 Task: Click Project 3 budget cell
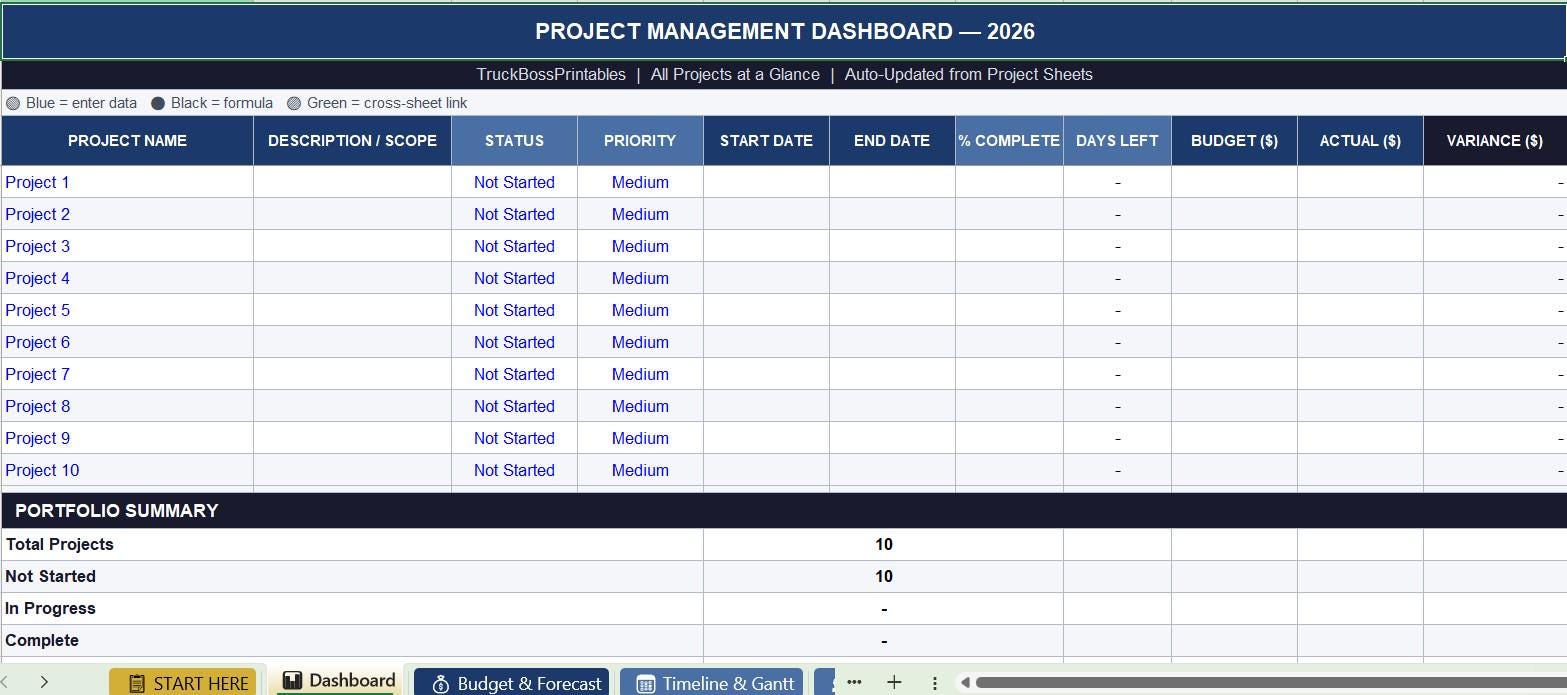click(1234, 246)
